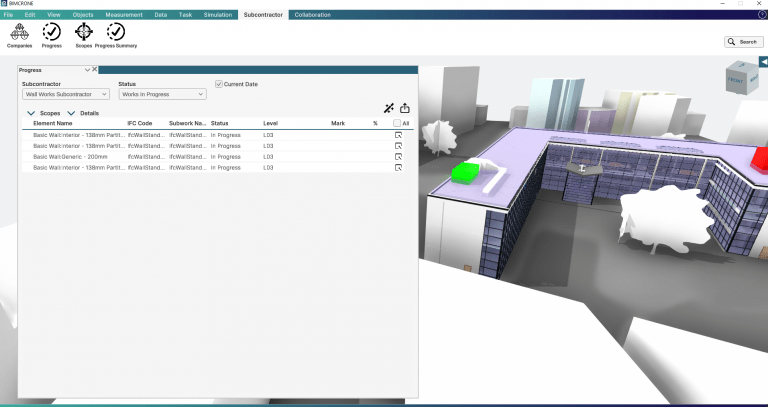Click the Search button
Viewport: 768px width, 407px height.
(x=743, y=42)
